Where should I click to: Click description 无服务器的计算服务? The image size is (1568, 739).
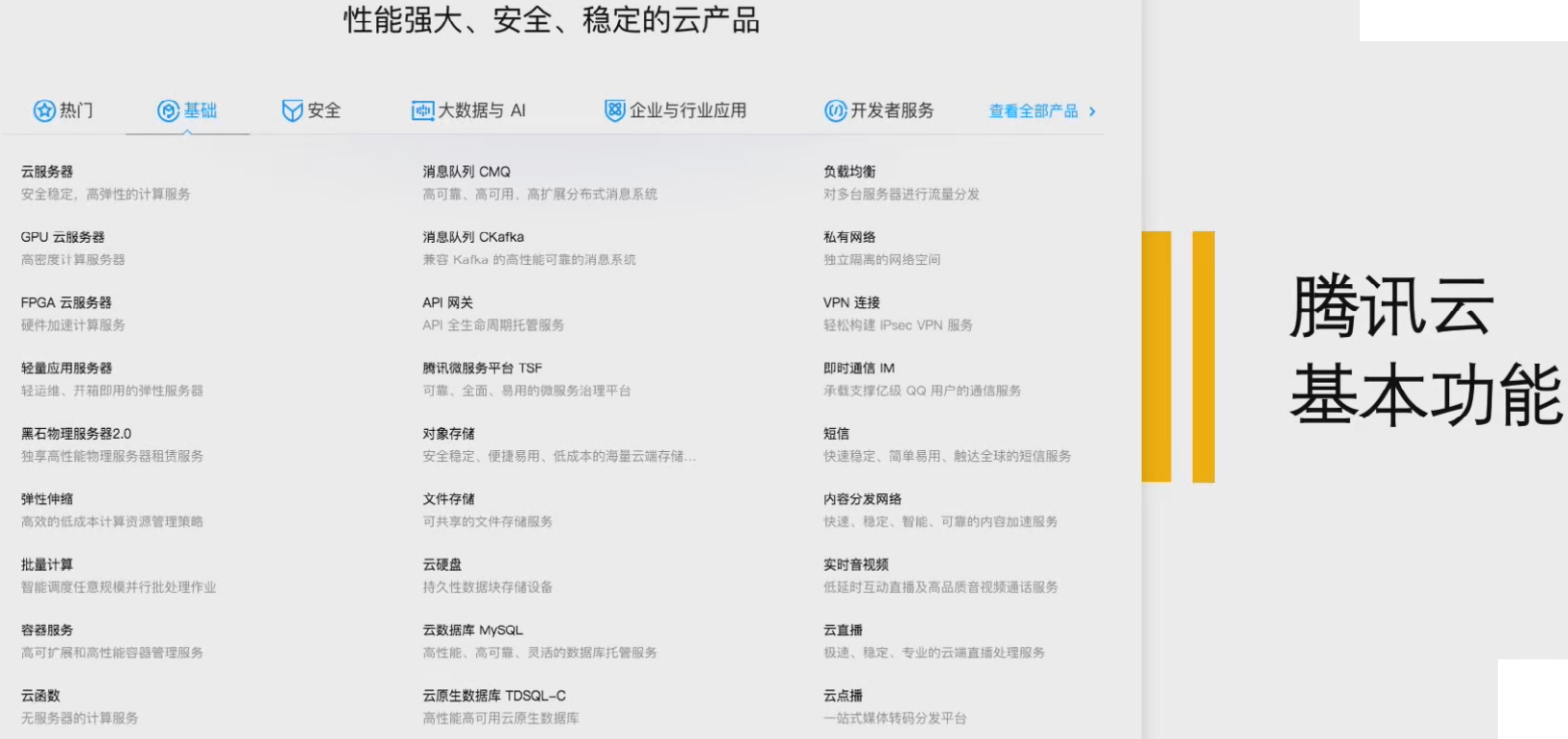80,718
